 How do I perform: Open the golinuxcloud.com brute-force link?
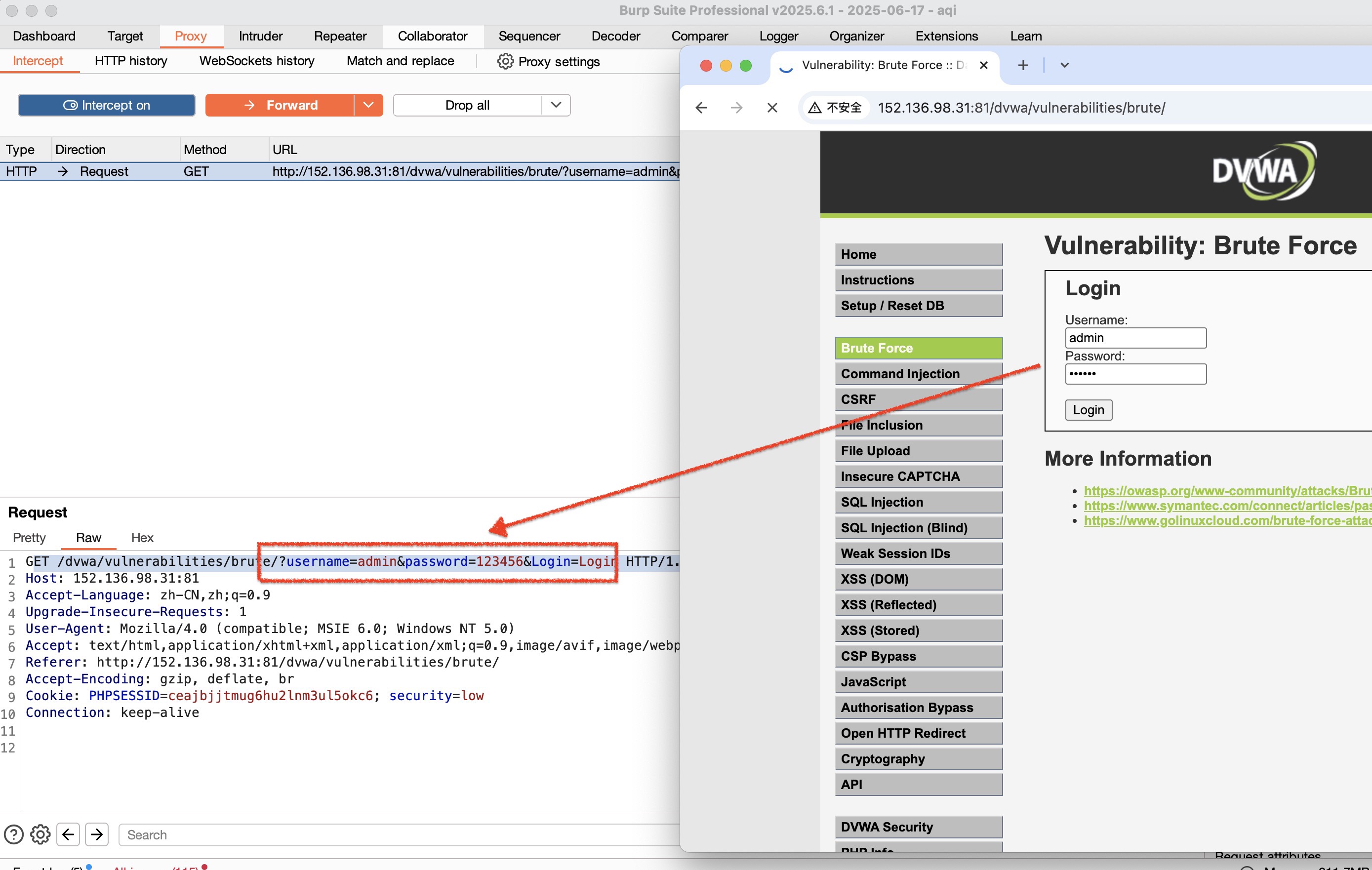pyautogui.click(x=1227, y=520)
